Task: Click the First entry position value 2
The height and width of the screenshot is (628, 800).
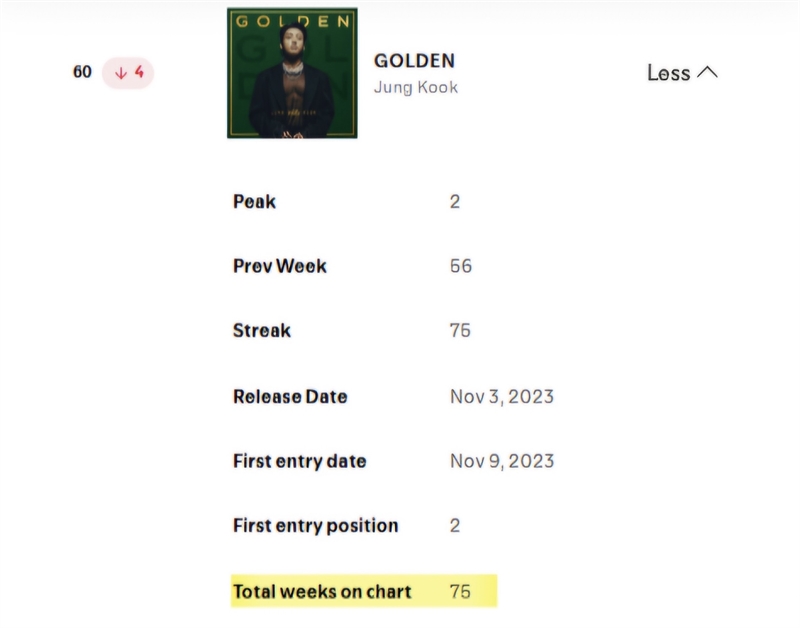Action: point(455,526)
